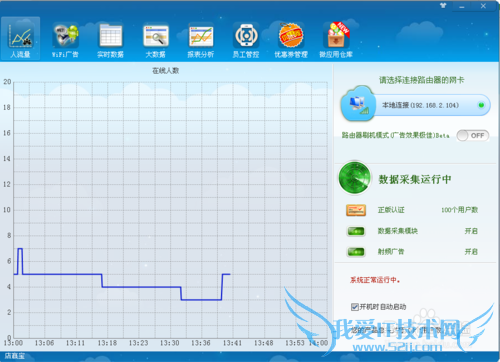Click the 请选择连接路由器的网卡 label

422,80
